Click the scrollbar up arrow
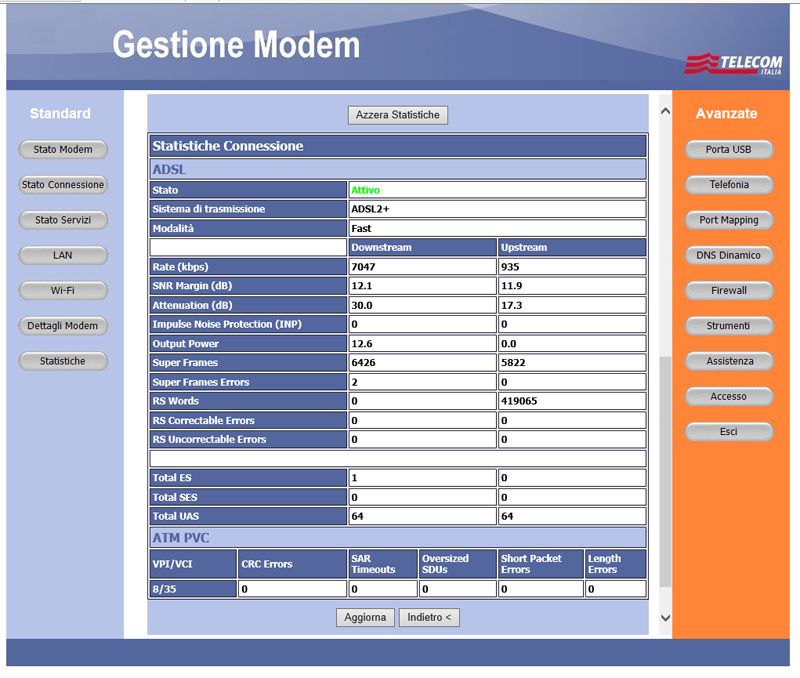The width and height of the screenshot is (800, 678). (x=666, y=111)
